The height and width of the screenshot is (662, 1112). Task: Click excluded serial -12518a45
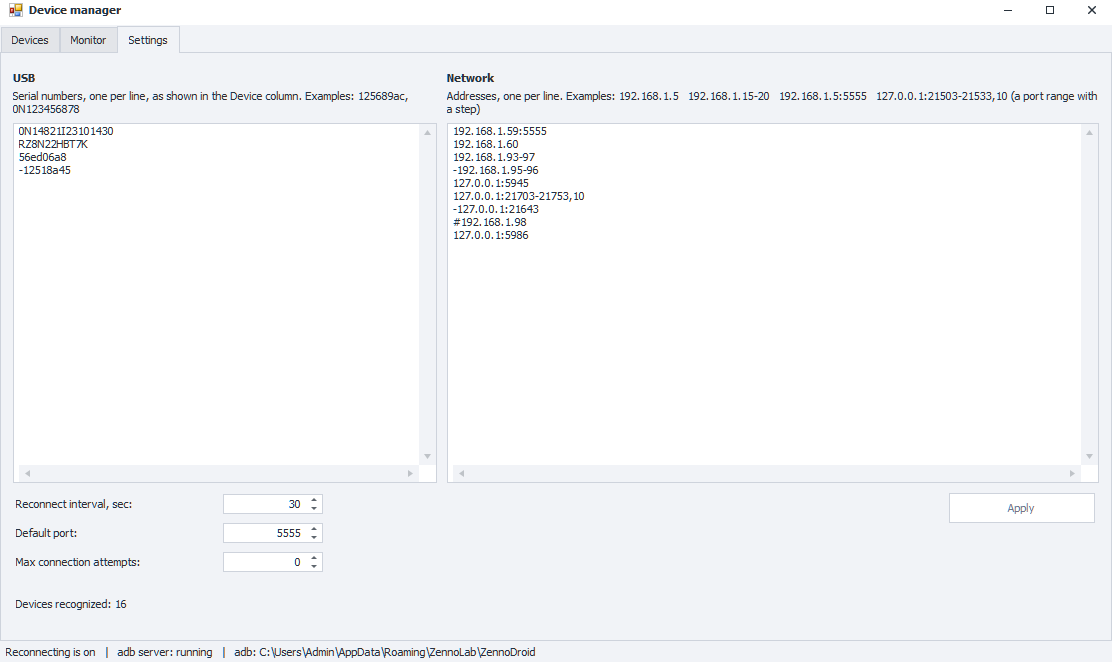click(x=45, y=170)
